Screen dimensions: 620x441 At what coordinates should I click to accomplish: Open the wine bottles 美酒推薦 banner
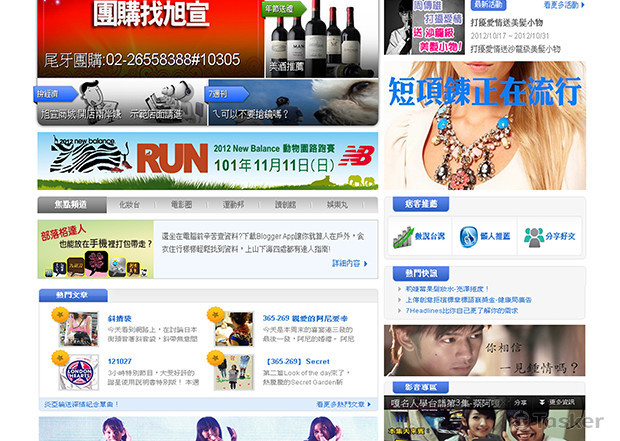pos(321,38)
